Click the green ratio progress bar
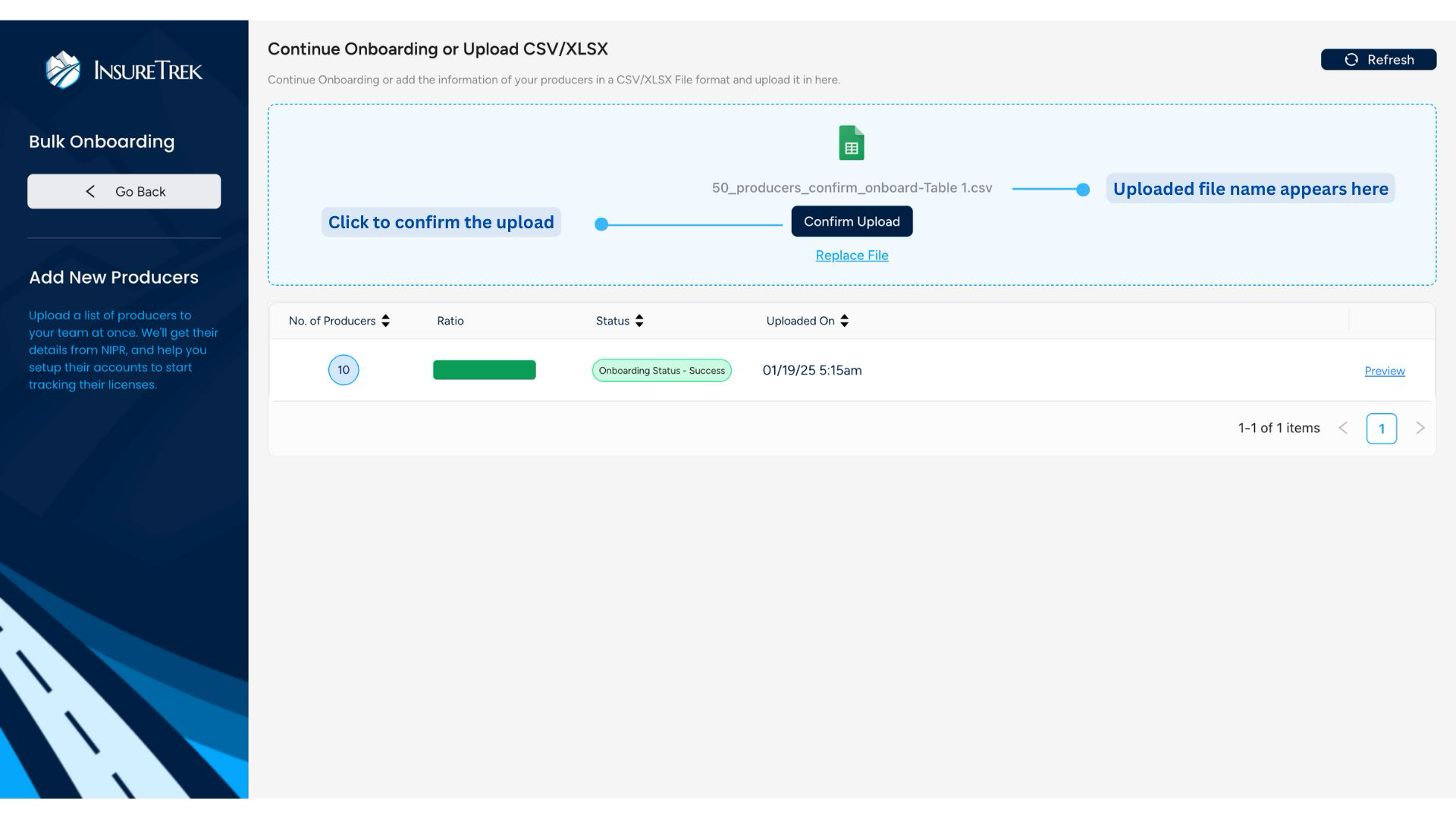This screenshot has height=819, width=1456. coord(484,369)
